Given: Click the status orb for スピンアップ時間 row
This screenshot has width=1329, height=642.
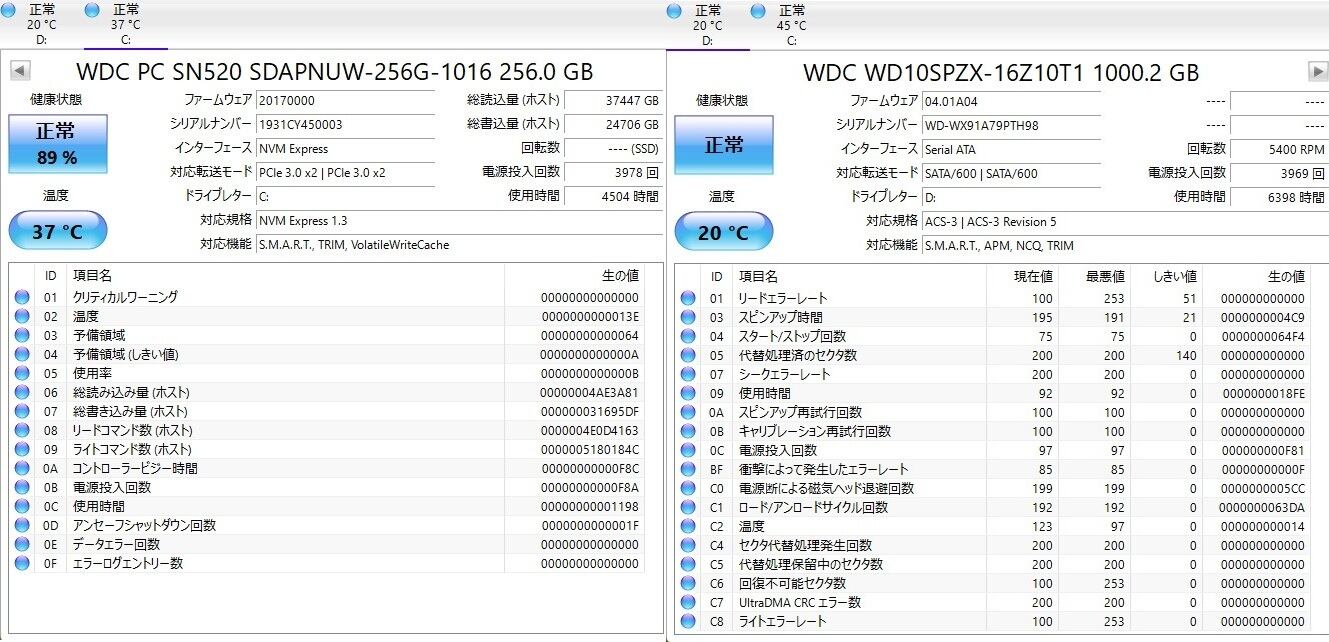Looking at the screenshot, I should (x=688, y=317).
